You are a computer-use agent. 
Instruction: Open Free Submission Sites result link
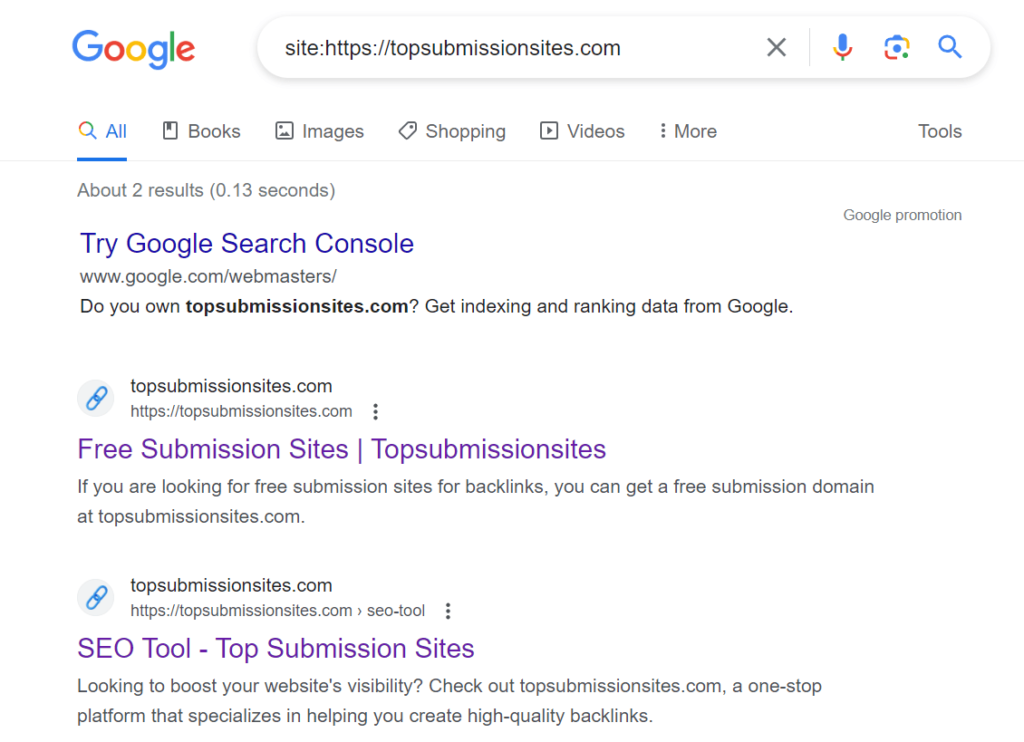coord(341,449)
